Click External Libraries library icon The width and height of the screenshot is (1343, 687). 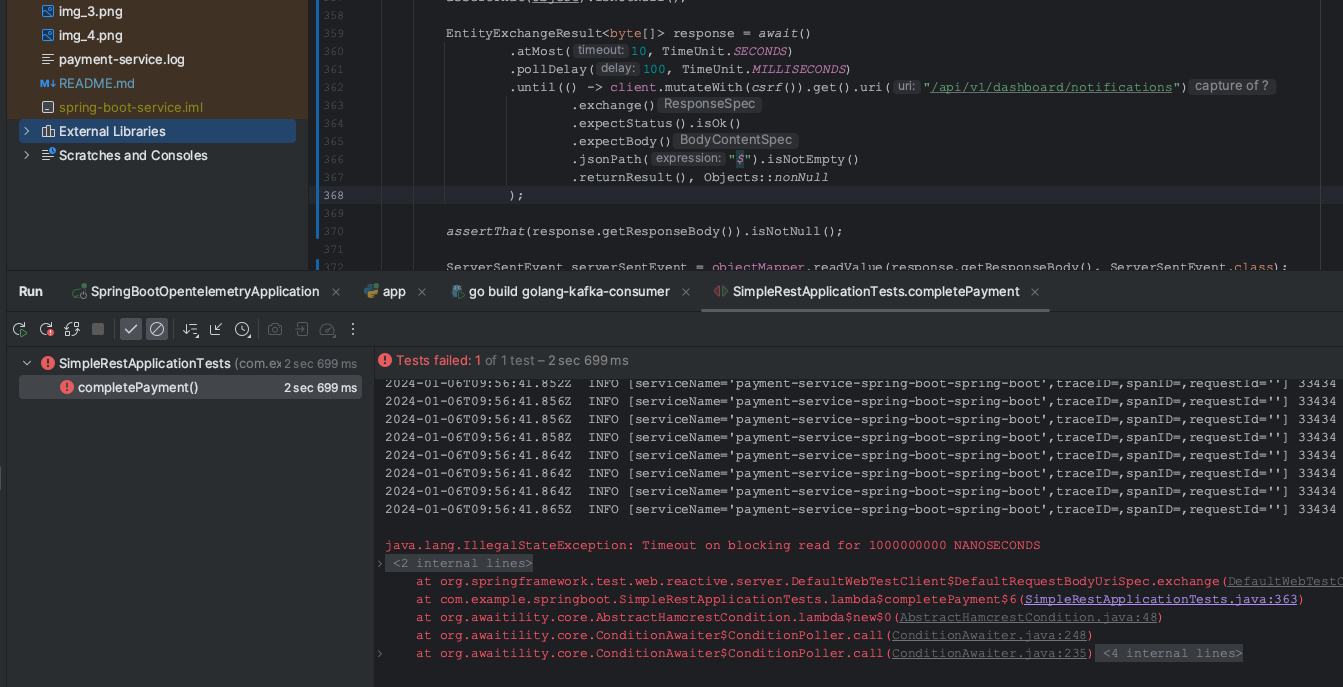pyautogui.click(x=48, y=131)
